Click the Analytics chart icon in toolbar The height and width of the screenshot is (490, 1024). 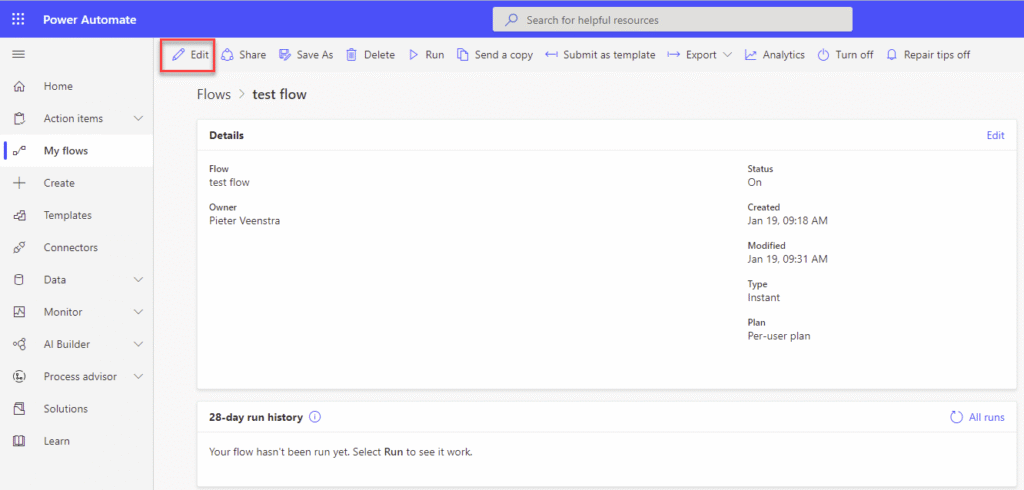coord(751,55)
